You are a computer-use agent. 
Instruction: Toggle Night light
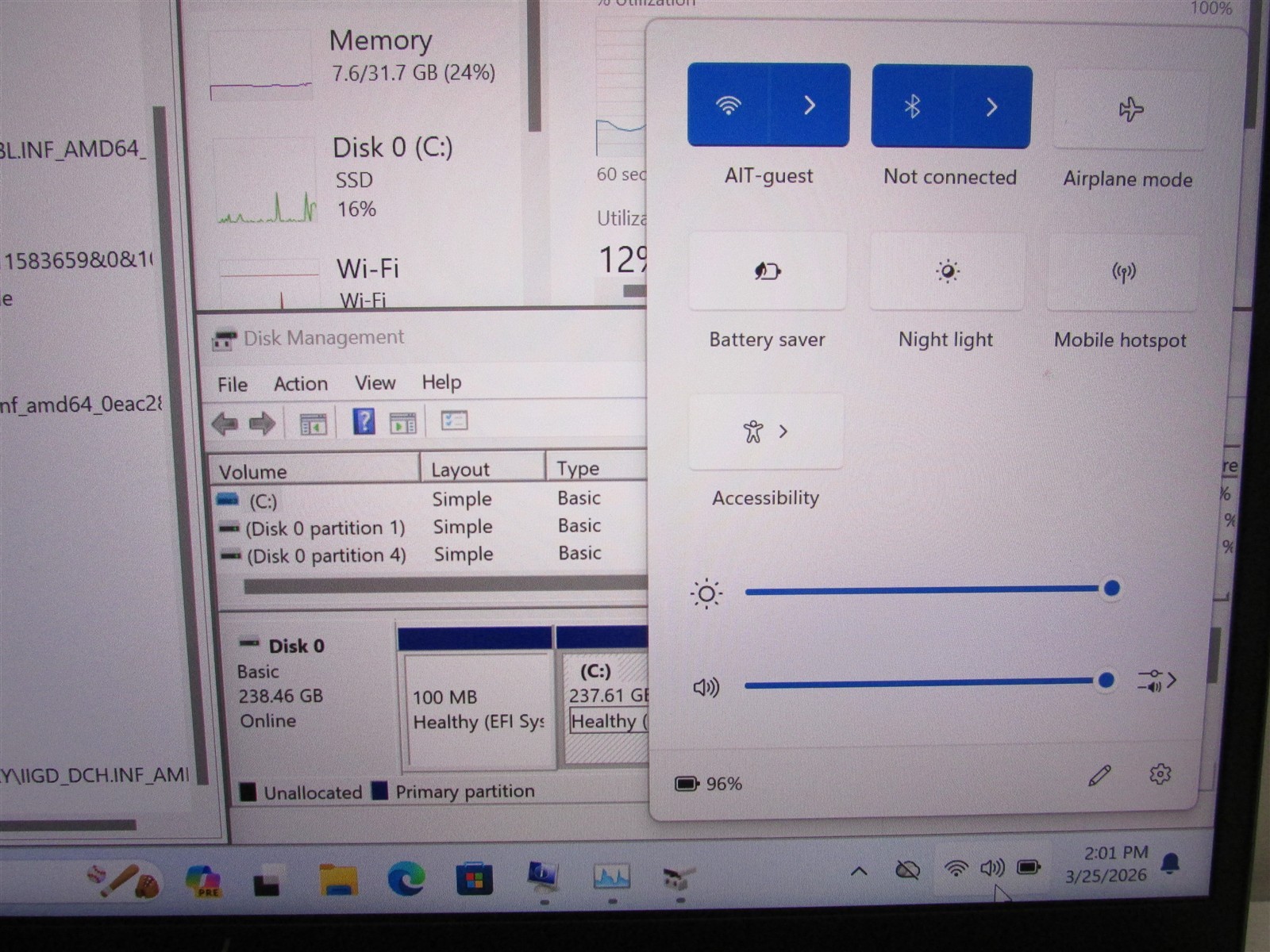947,271
